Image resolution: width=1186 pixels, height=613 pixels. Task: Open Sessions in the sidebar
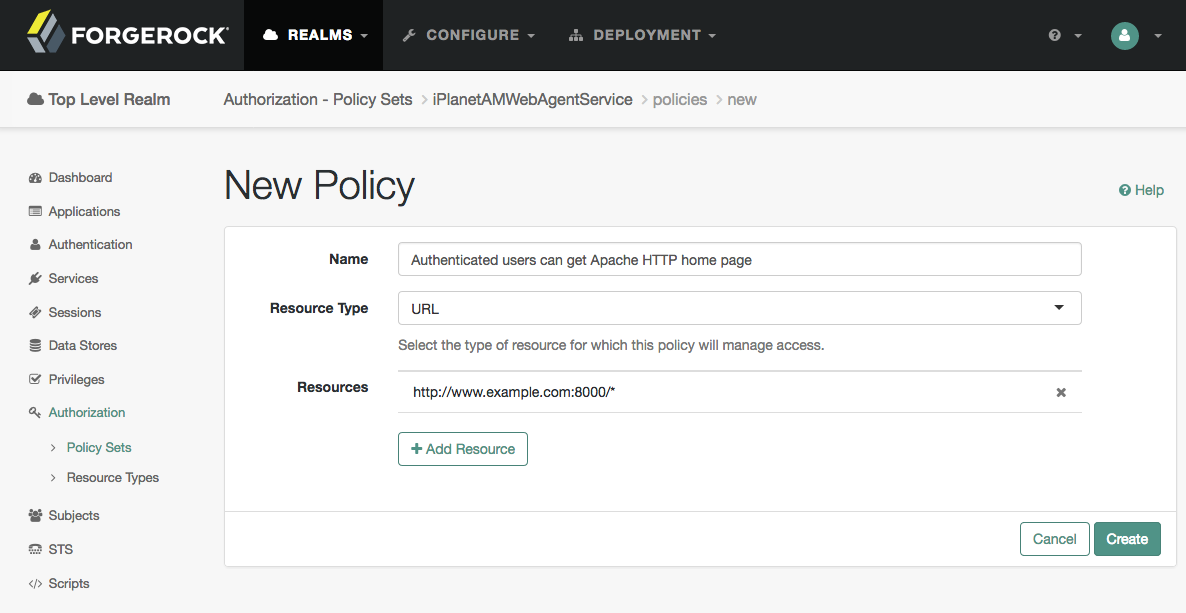[x=75, y=312]
